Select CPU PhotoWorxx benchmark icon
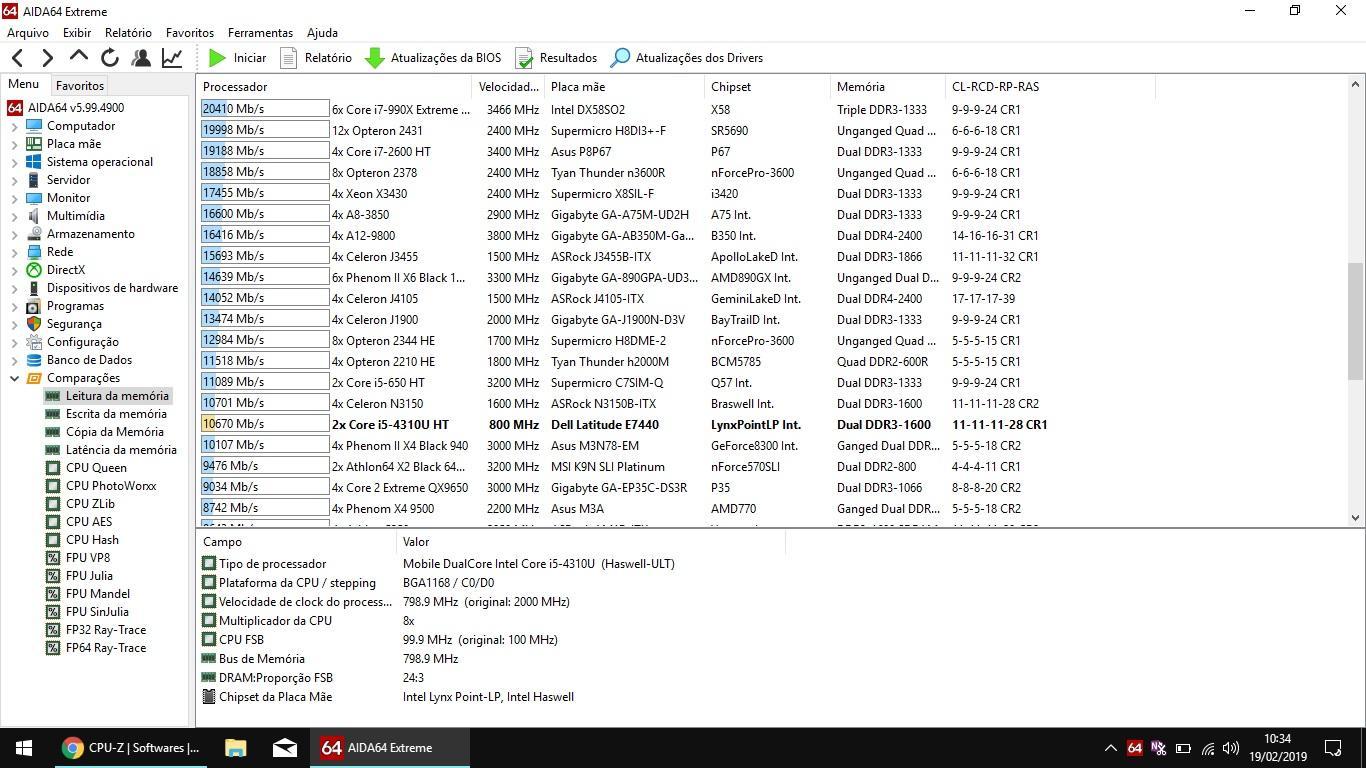Image resolution: width=1366 pixels, height=768 pixels. [x=53, y=486]
